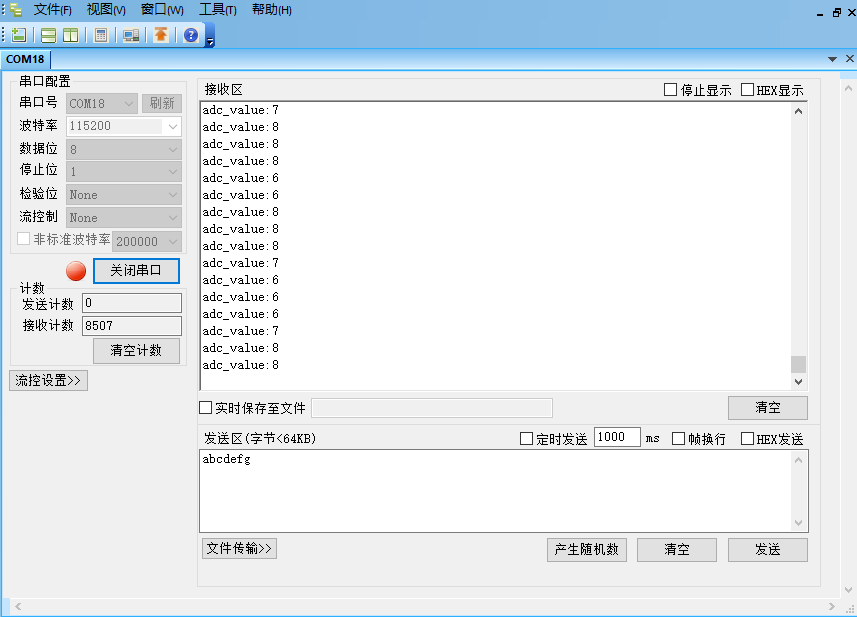Click the 清空计数 button
The image size is (857, 617).
pos(136,351)
